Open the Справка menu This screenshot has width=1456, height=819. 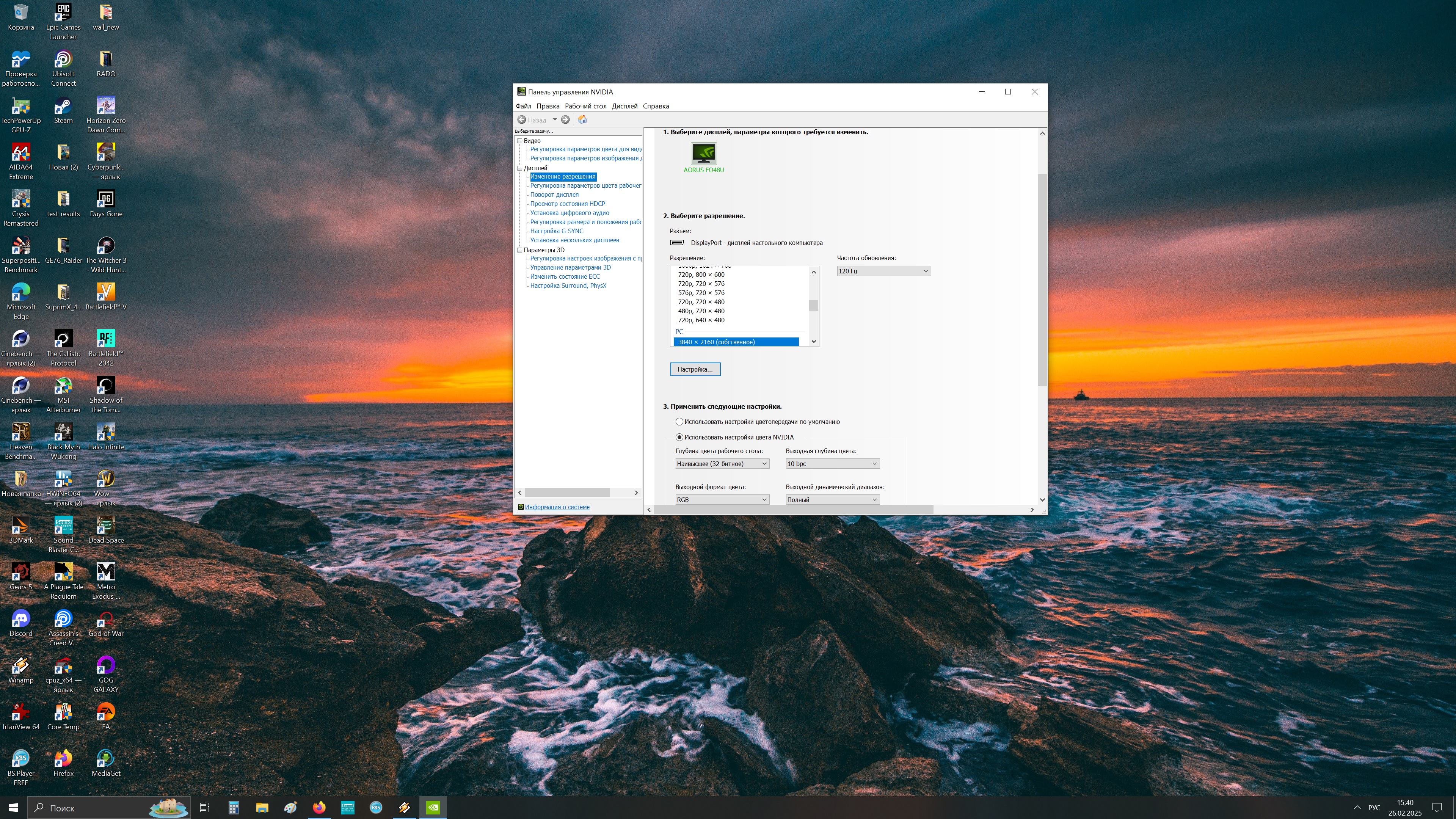pos(656,106)
